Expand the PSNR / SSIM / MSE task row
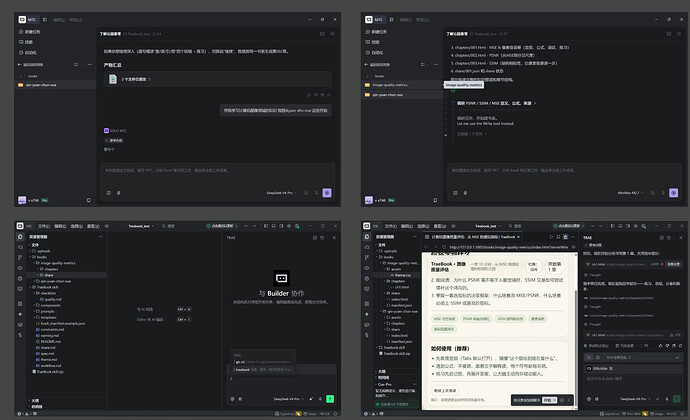690x420 pixels. pos(494,103)
